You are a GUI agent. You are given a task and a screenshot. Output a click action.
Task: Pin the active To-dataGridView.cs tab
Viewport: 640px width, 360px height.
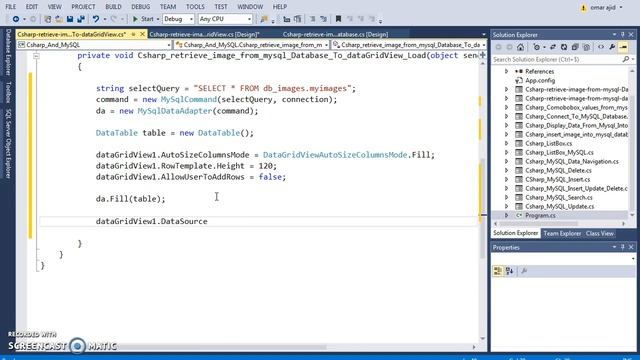(x=133, y=34)
